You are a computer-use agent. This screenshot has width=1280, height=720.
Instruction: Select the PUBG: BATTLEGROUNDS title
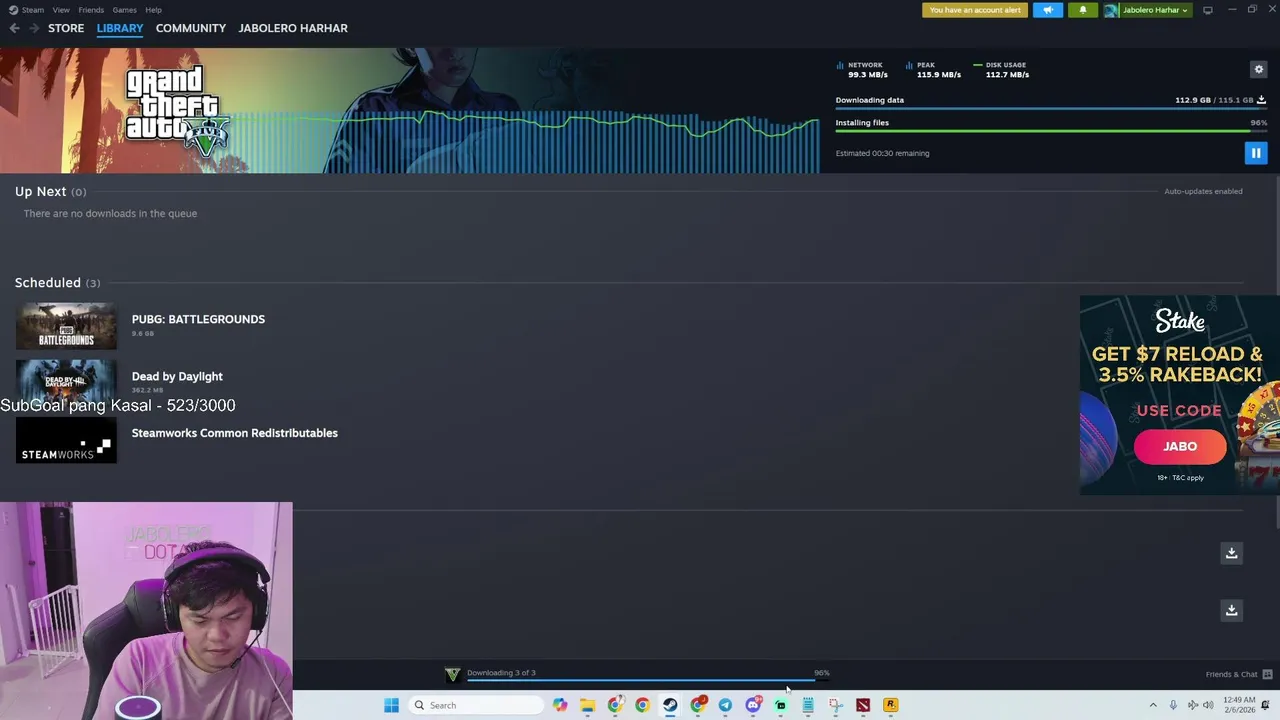click(198, 319)
